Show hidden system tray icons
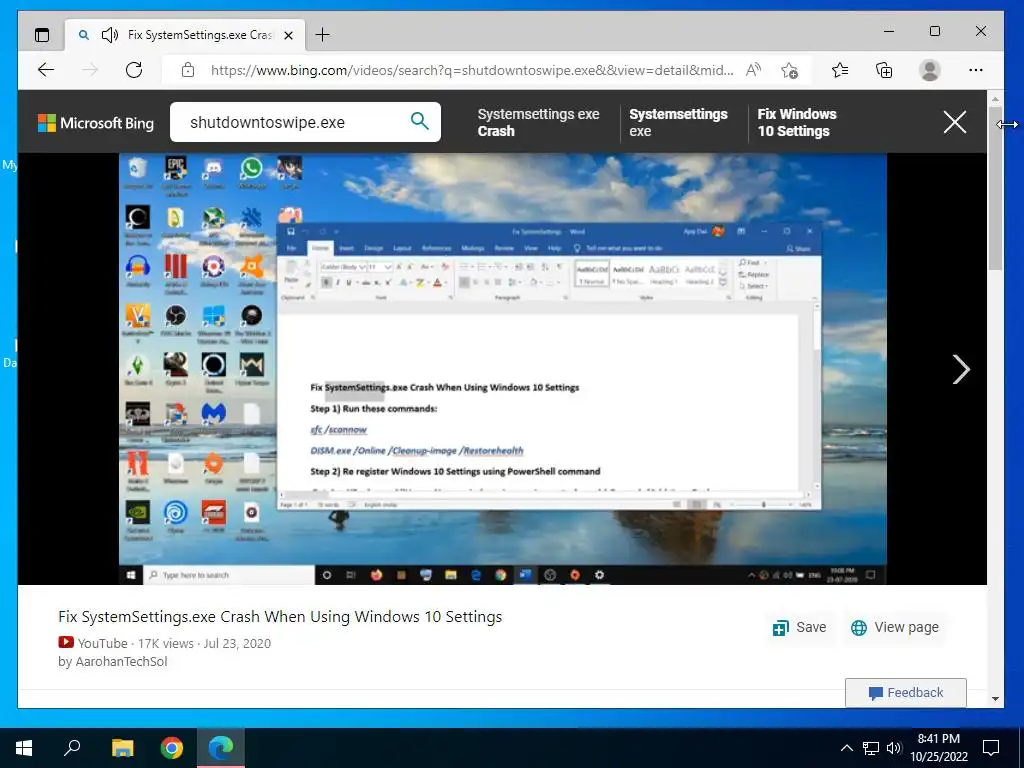This screenshot has width=1024, height=768. click(846, 748)
